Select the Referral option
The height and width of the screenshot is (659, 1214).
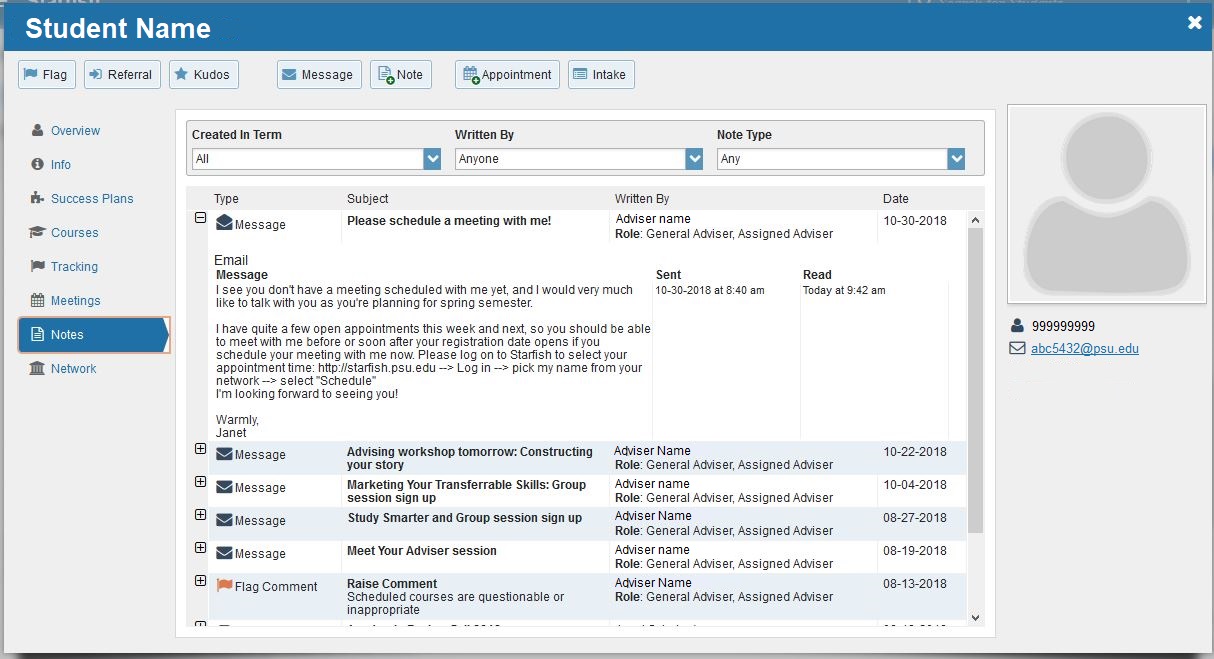click(122, 73)
